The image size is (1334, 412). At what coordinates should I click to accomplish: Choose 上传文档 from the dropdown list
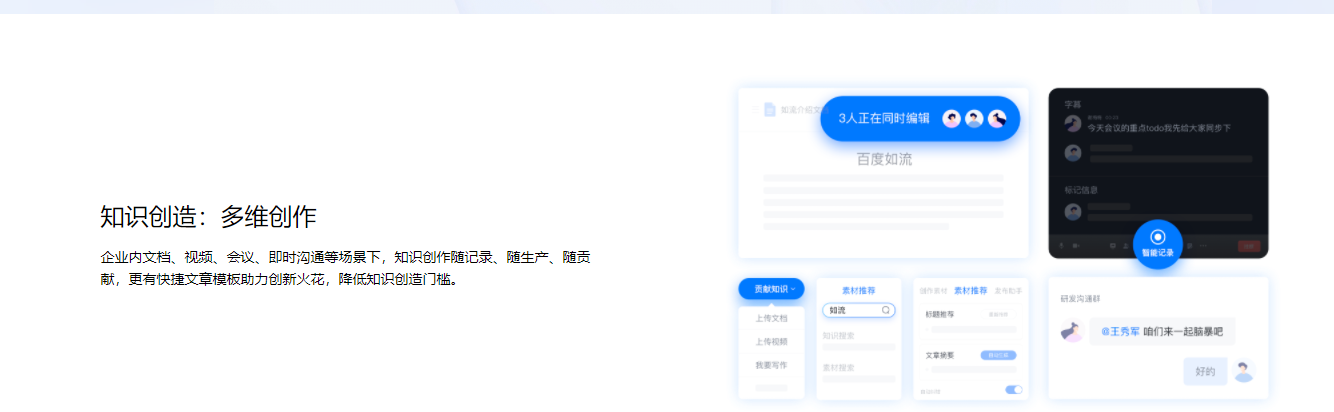tap(771, 318)
